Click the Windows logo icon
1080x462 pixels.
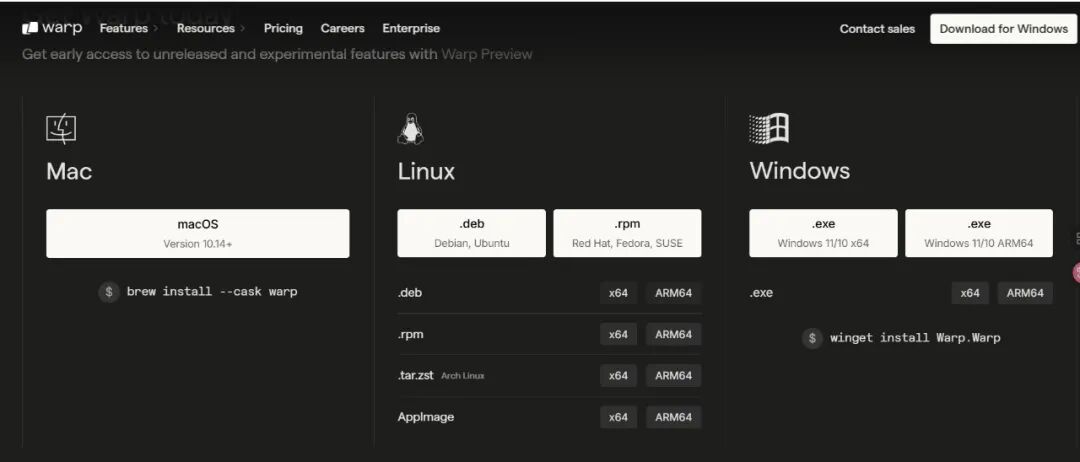[x=769, y=129]
